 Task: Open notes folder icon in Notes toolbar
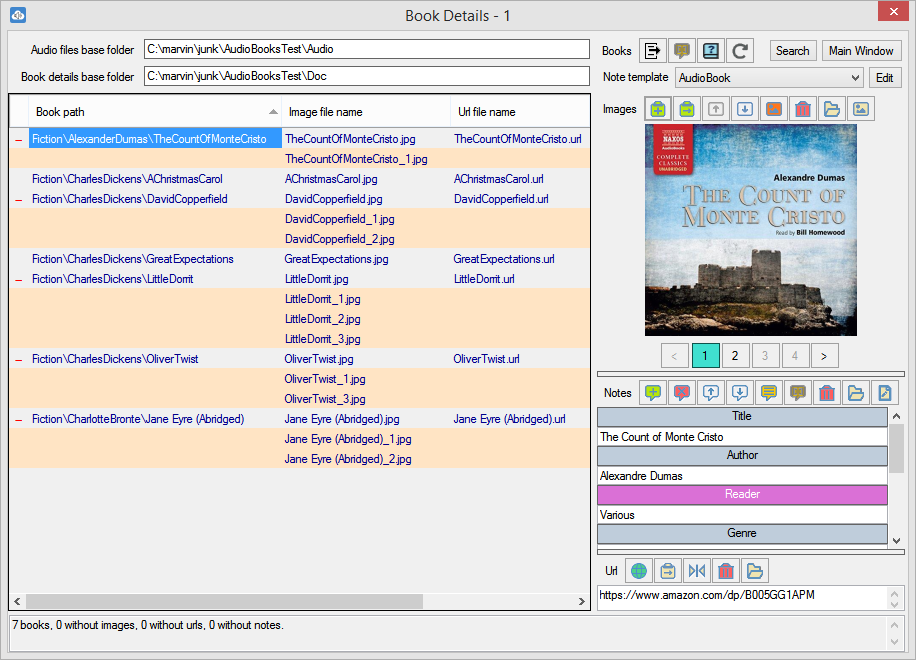point(856,392)
